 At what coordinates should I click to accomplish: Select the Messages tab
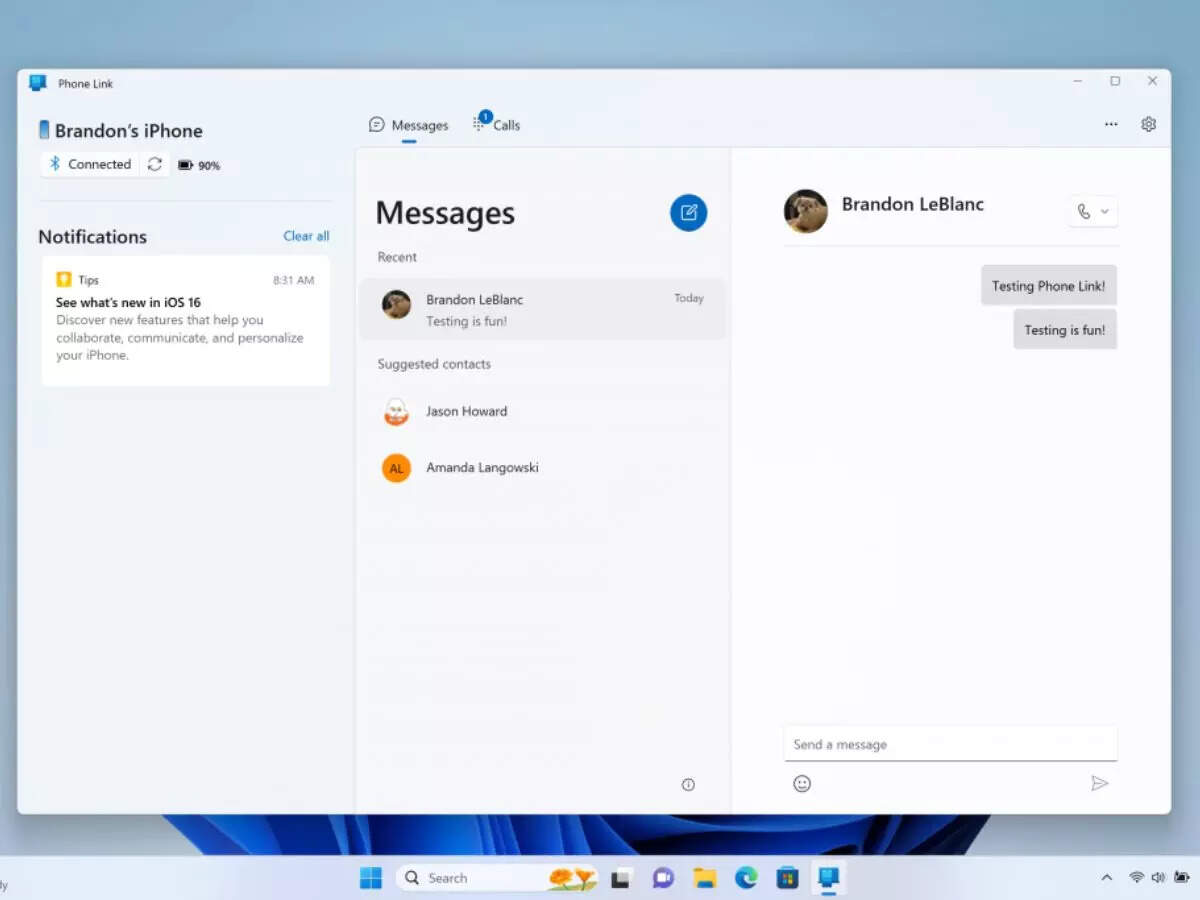408,124
